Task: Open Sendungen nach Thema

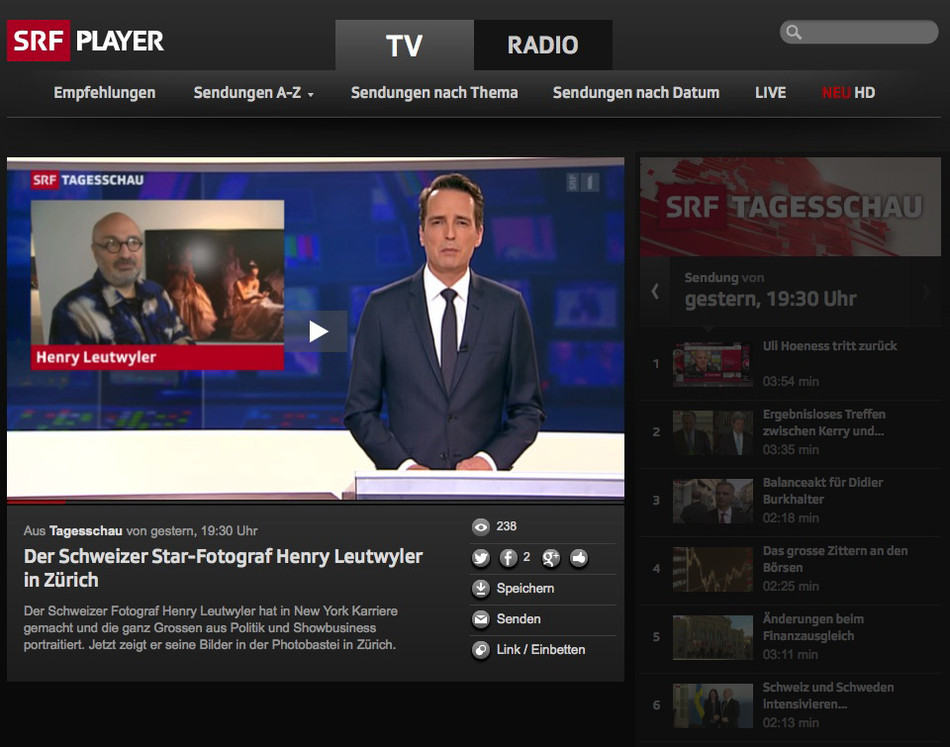Action: [434, 93]
